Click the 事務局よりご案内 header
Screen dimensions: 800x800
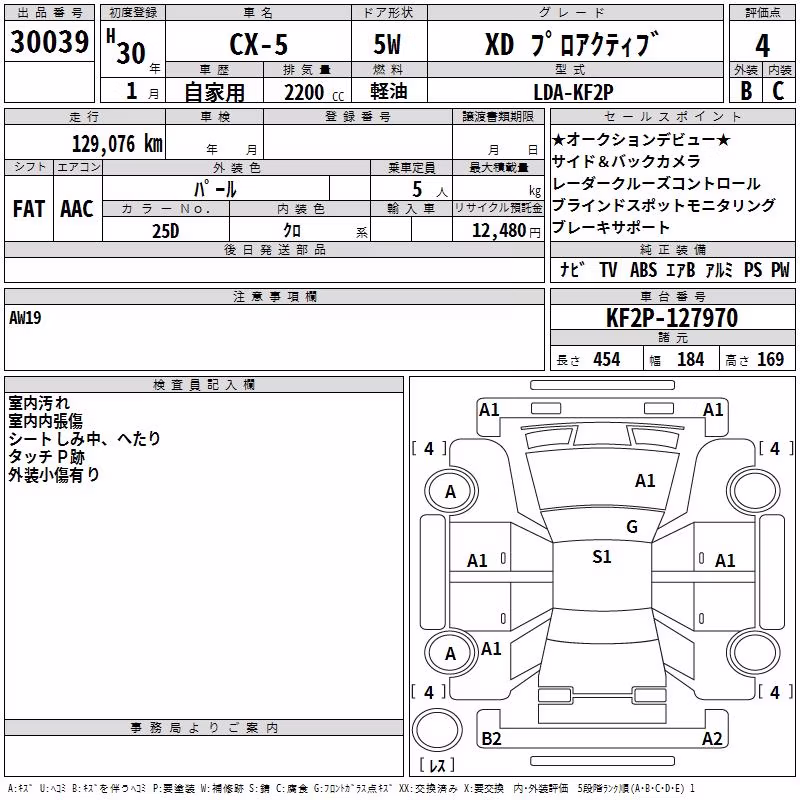(x=204, y=728)
